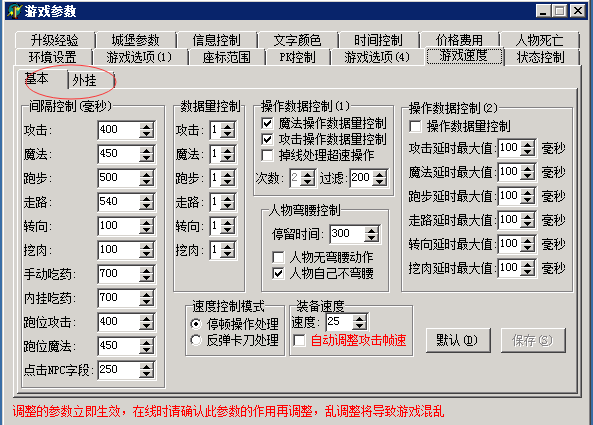
Task: Open the 城堡参数 tab
Action: pyautogui.click(x=135, y=40)
